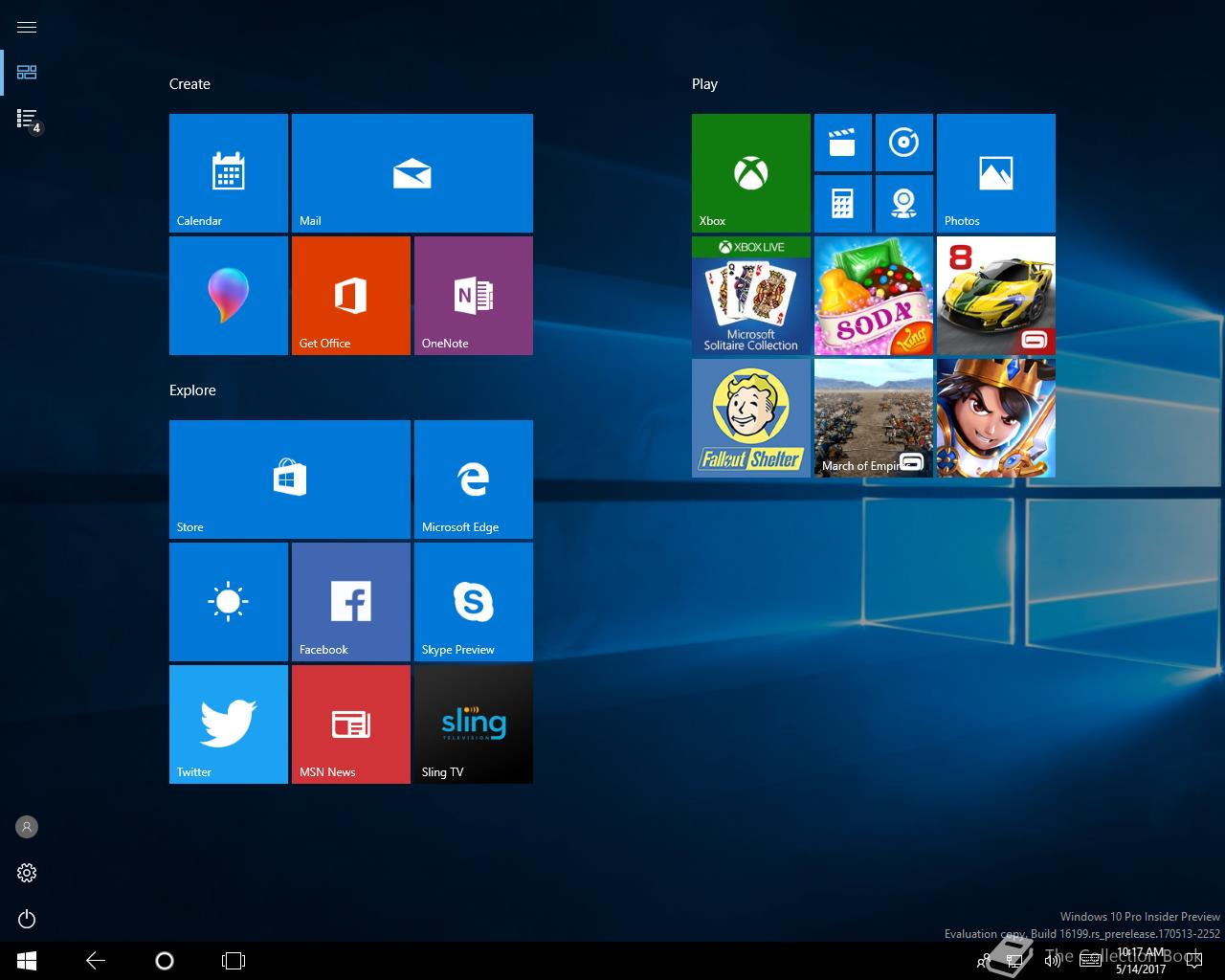Screen dimensions: 1225x980
Task: Open March of Empires tile
Action: pyautogui.click(x=874, y=418)
